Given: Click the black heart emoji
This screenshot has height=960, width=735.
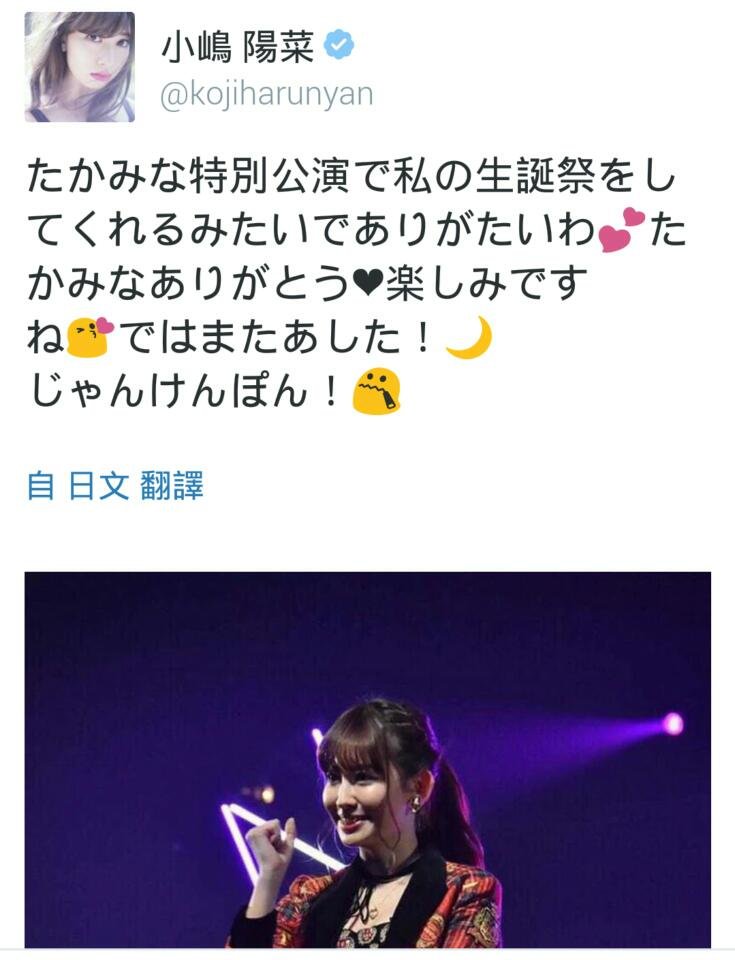Looking at the screenshot, I should 368,285.
